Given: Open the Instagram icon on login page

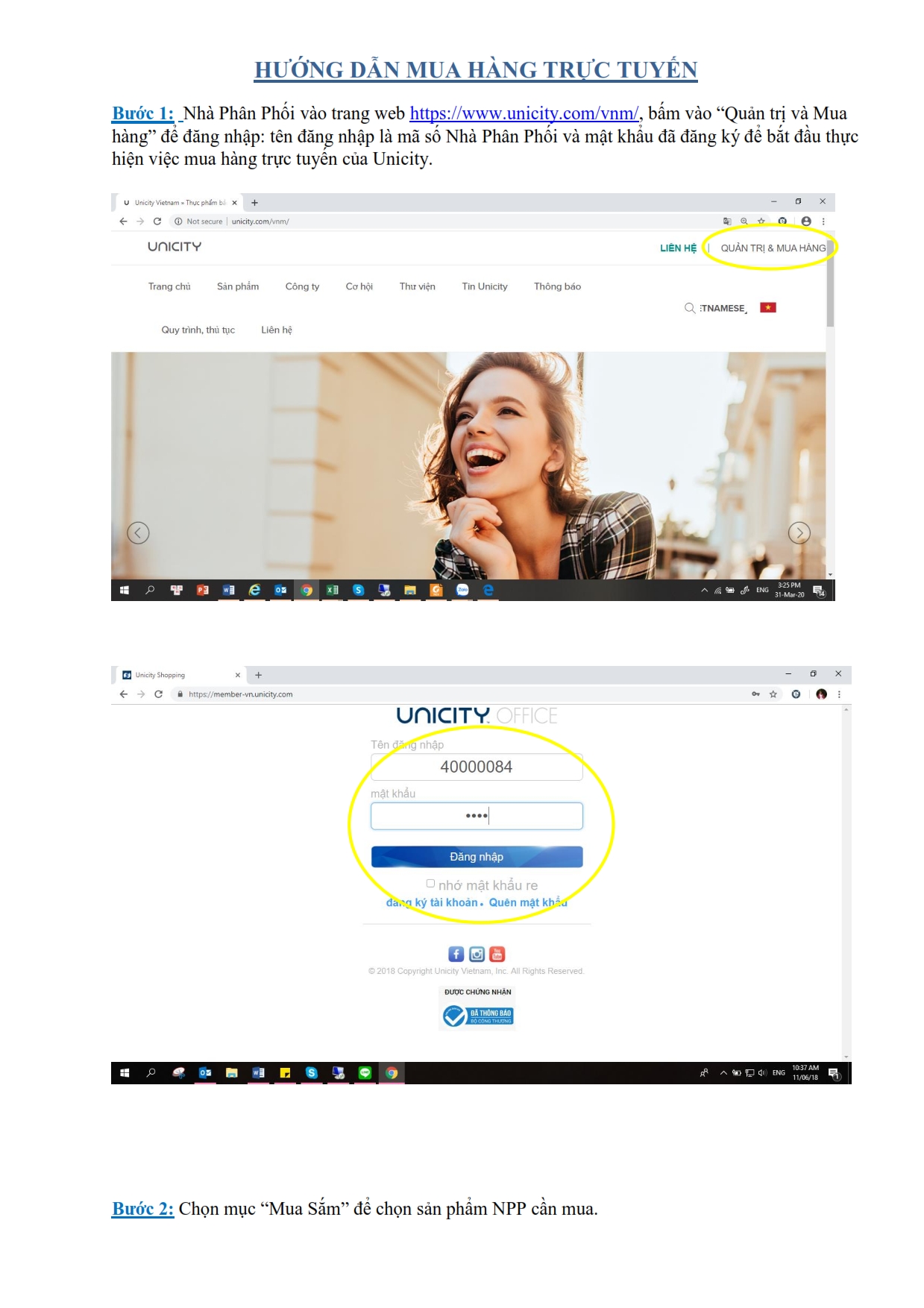Looking at the screenshot, I should click(477, 954).
